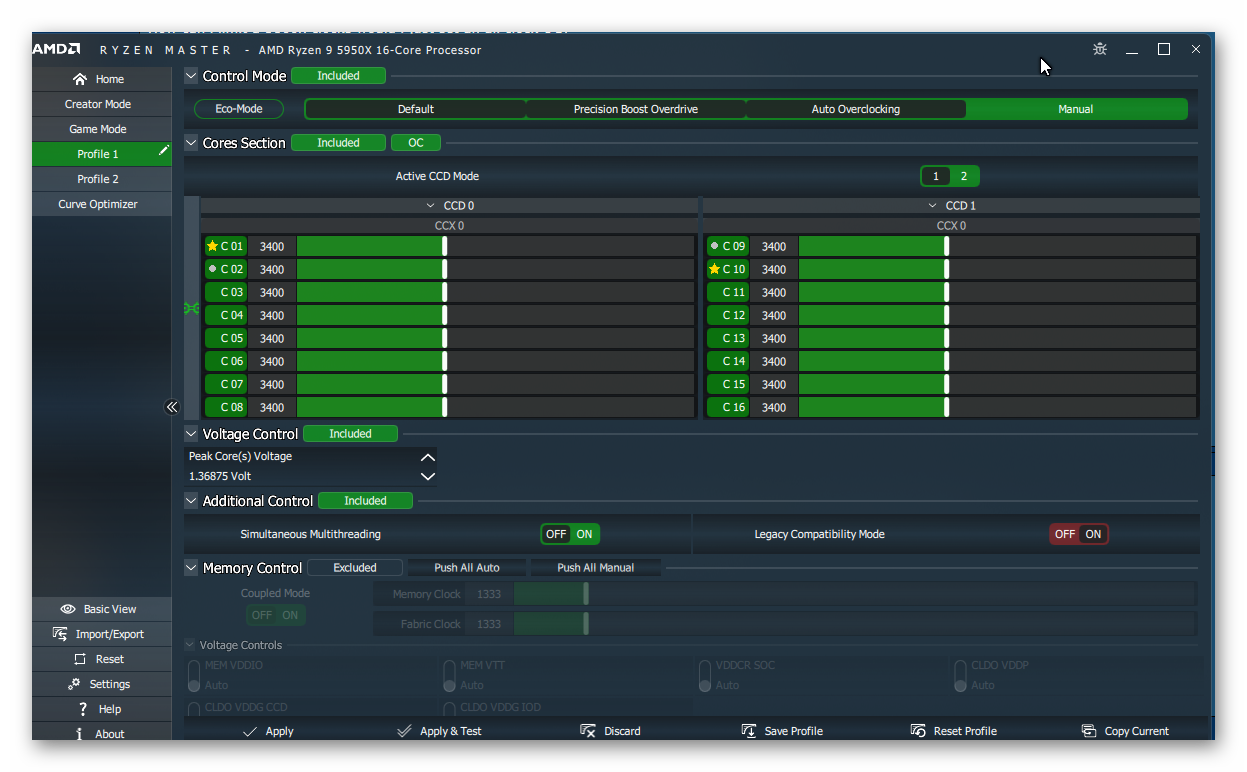The height and width of the screenshot is (772, 1247).
Task: Click the Apply & Test double-check icon
Action: pyautogui.click(x=404, y=731)
